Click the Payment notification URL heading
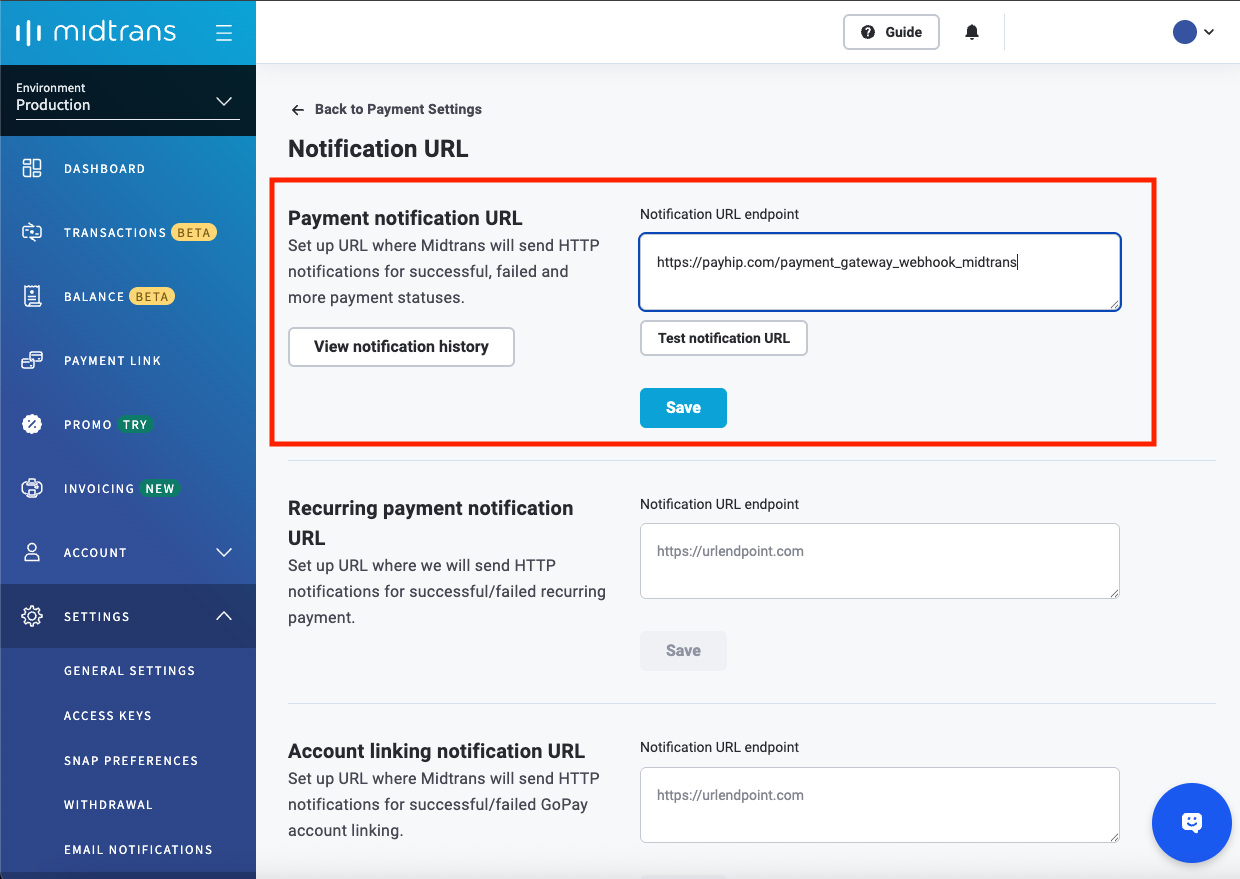Image resolution: width=1240 pixels, height=879 pixels. pyautogui.click(x=405, y=218)
